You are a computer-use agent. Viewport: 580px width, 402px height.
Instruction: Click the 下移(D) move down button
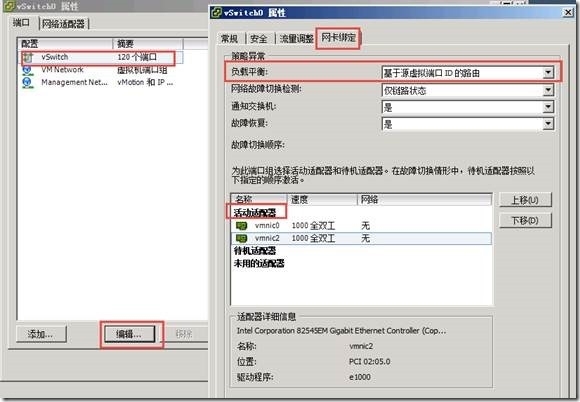click(x=525, y=221)
